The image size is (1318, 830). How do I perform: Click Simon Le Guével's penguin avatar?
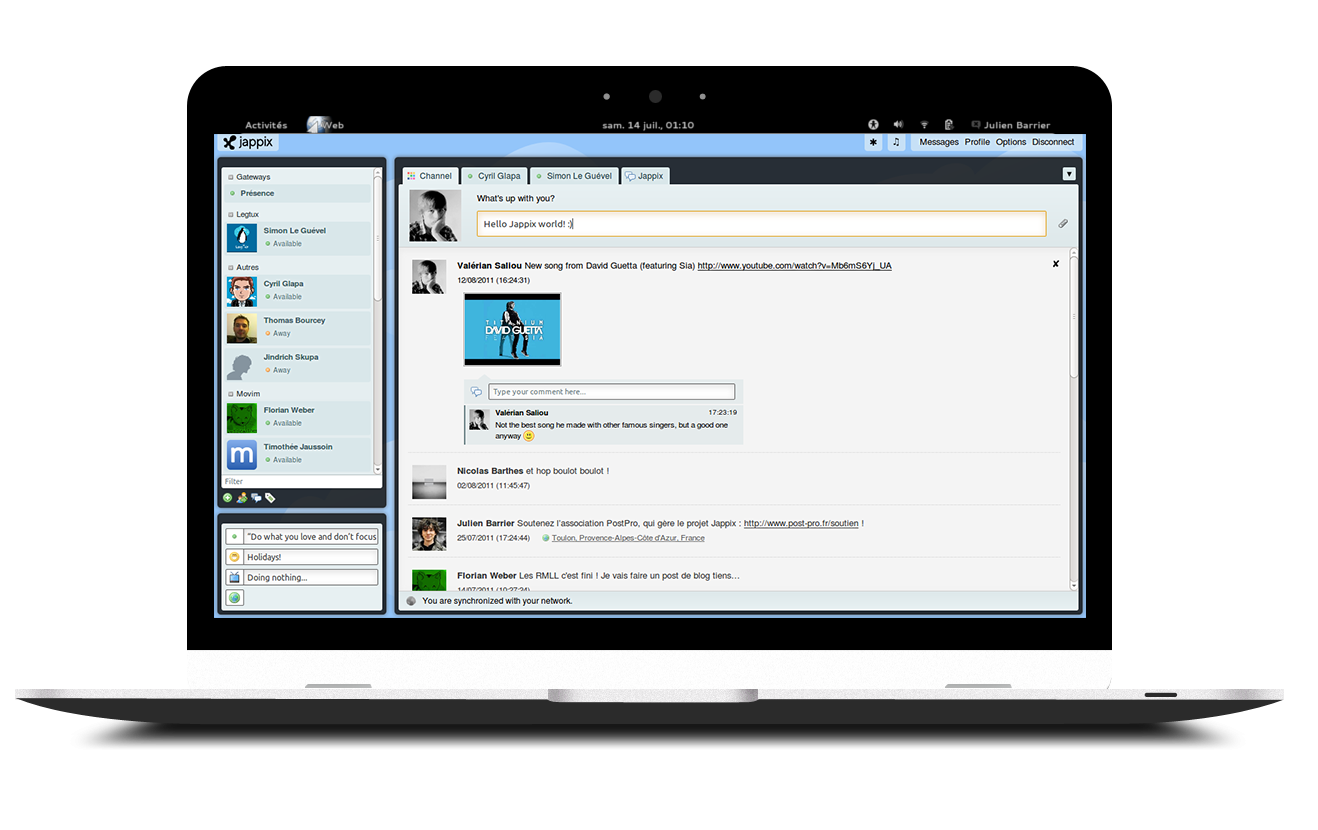tap(242, 237)
